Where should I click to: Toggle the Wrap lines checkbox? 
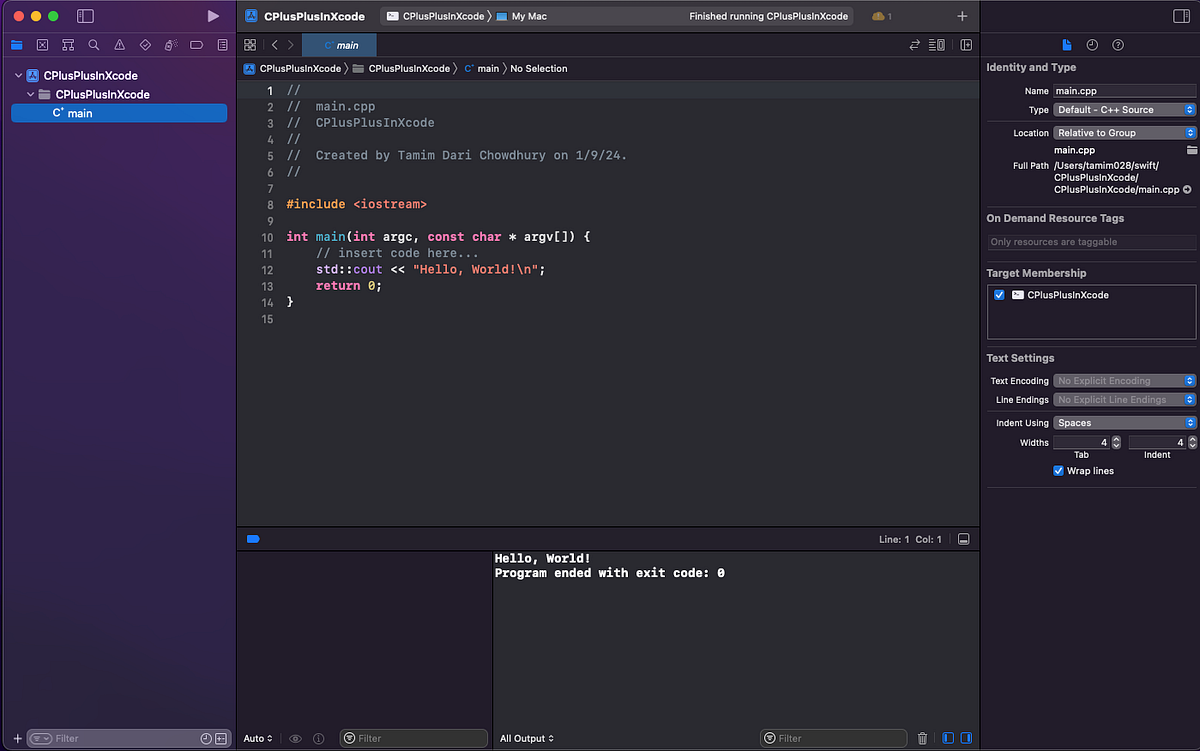1058,470
